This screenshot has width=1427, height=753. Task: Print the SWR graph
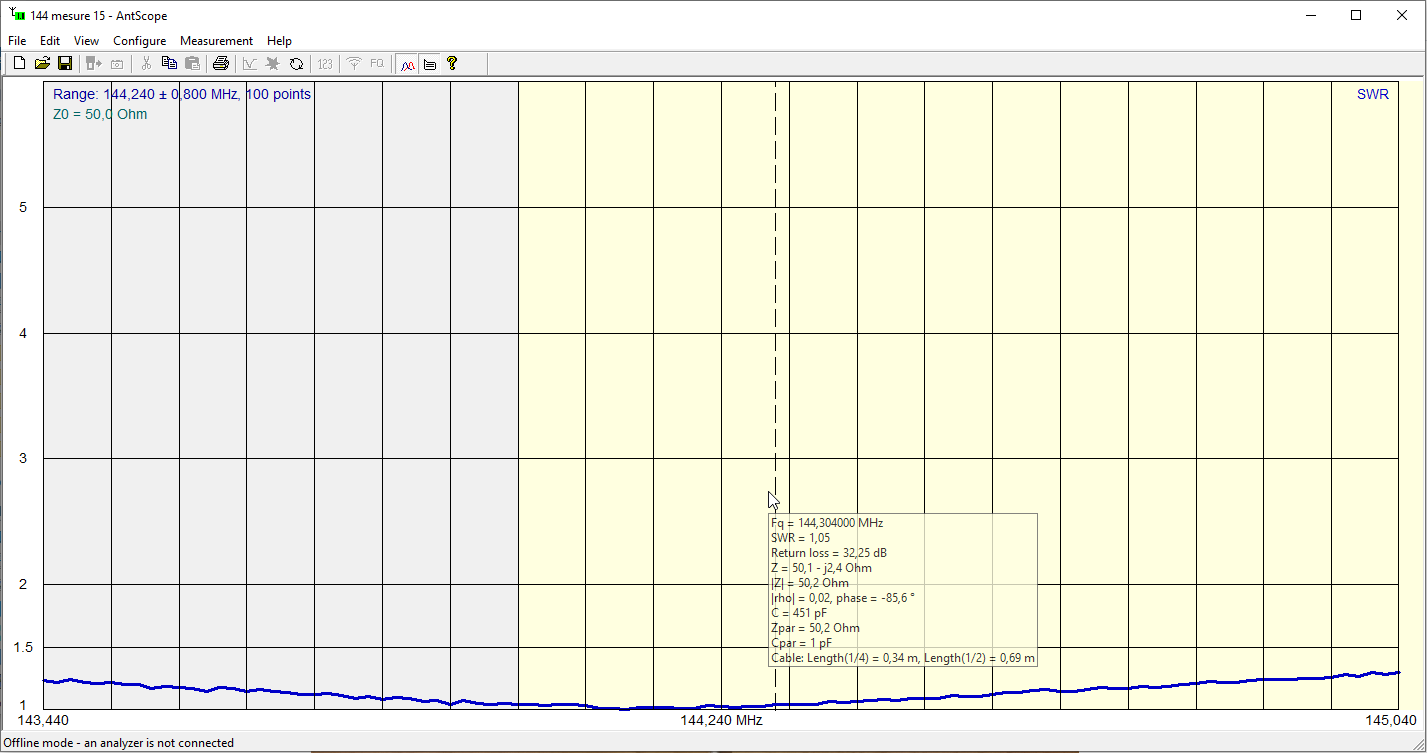221,64
